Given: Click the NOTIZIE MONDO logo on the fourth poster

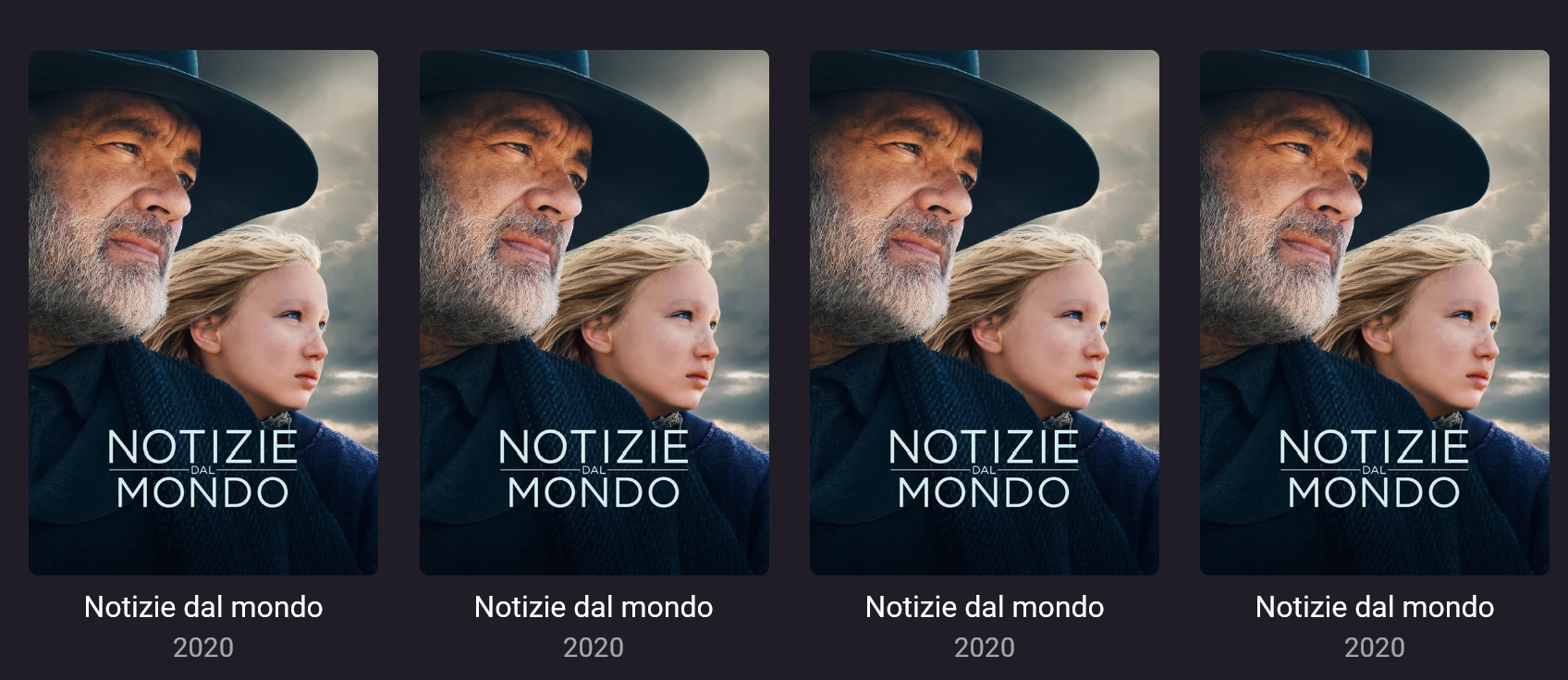Looking at the screenshot, I should point(1375,469).
